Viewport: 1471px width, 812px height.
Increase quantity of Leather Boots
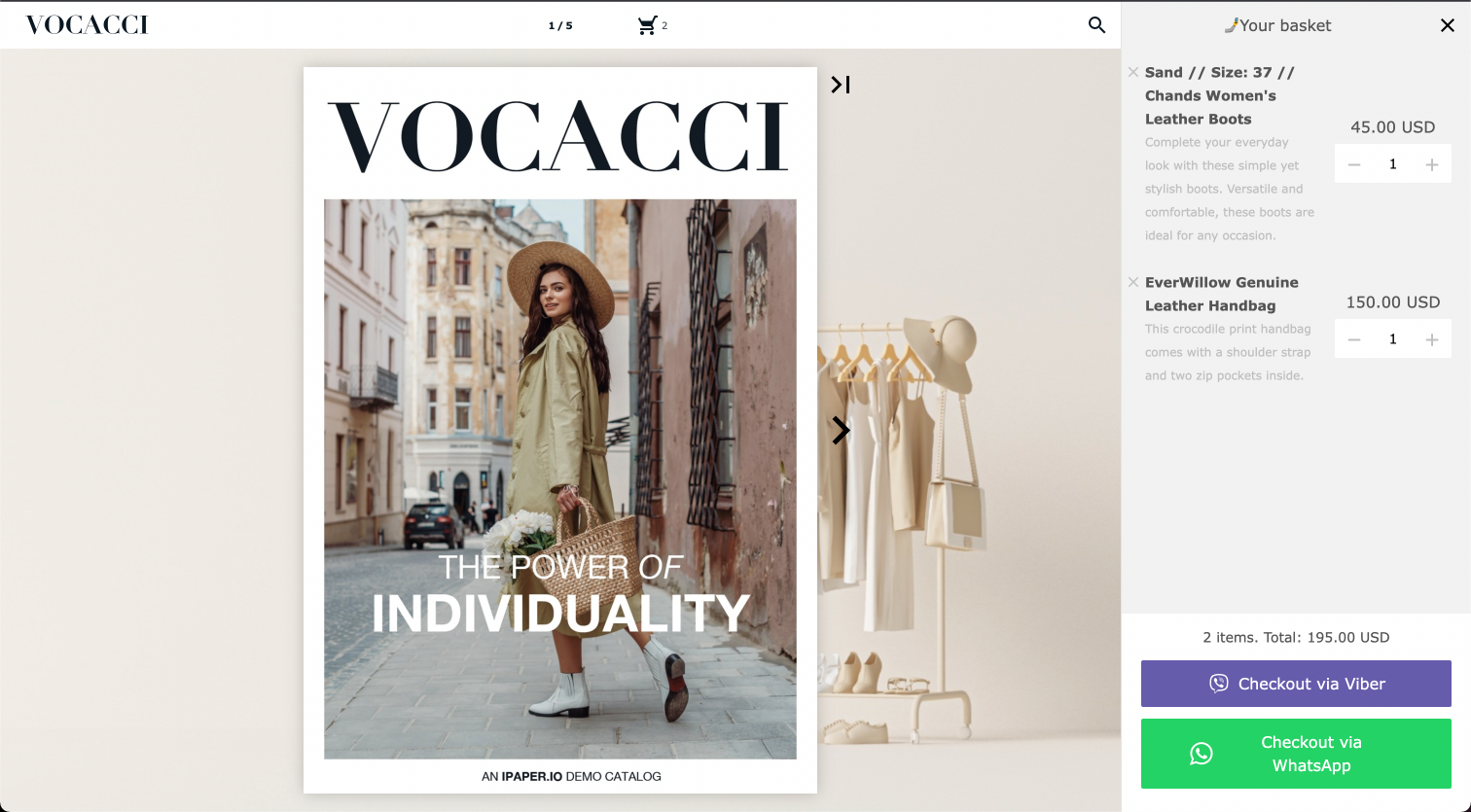pos(1432,164)
